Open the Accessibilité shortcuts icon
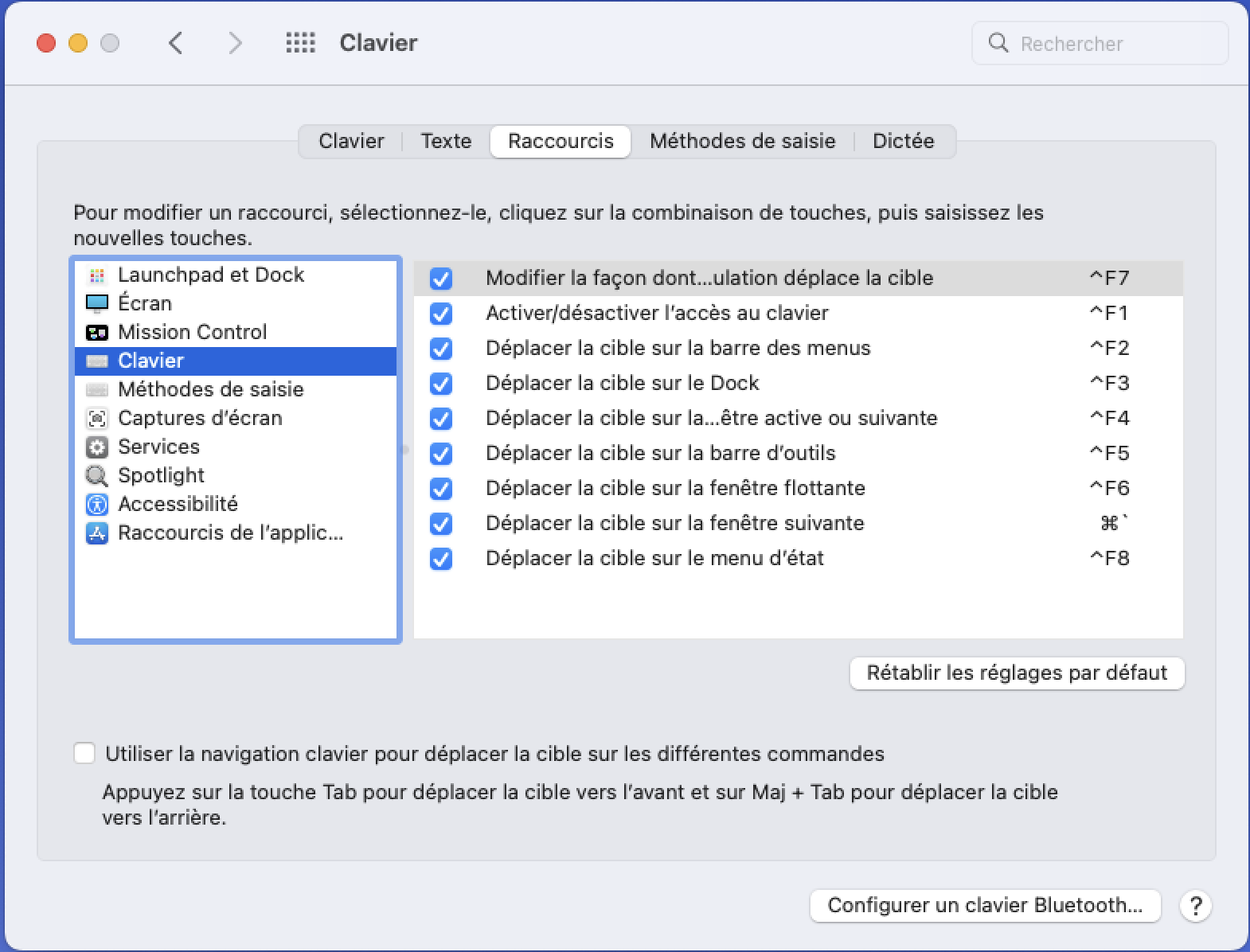The width and height of the screenshot is (1250, 952). coord(97,504)
